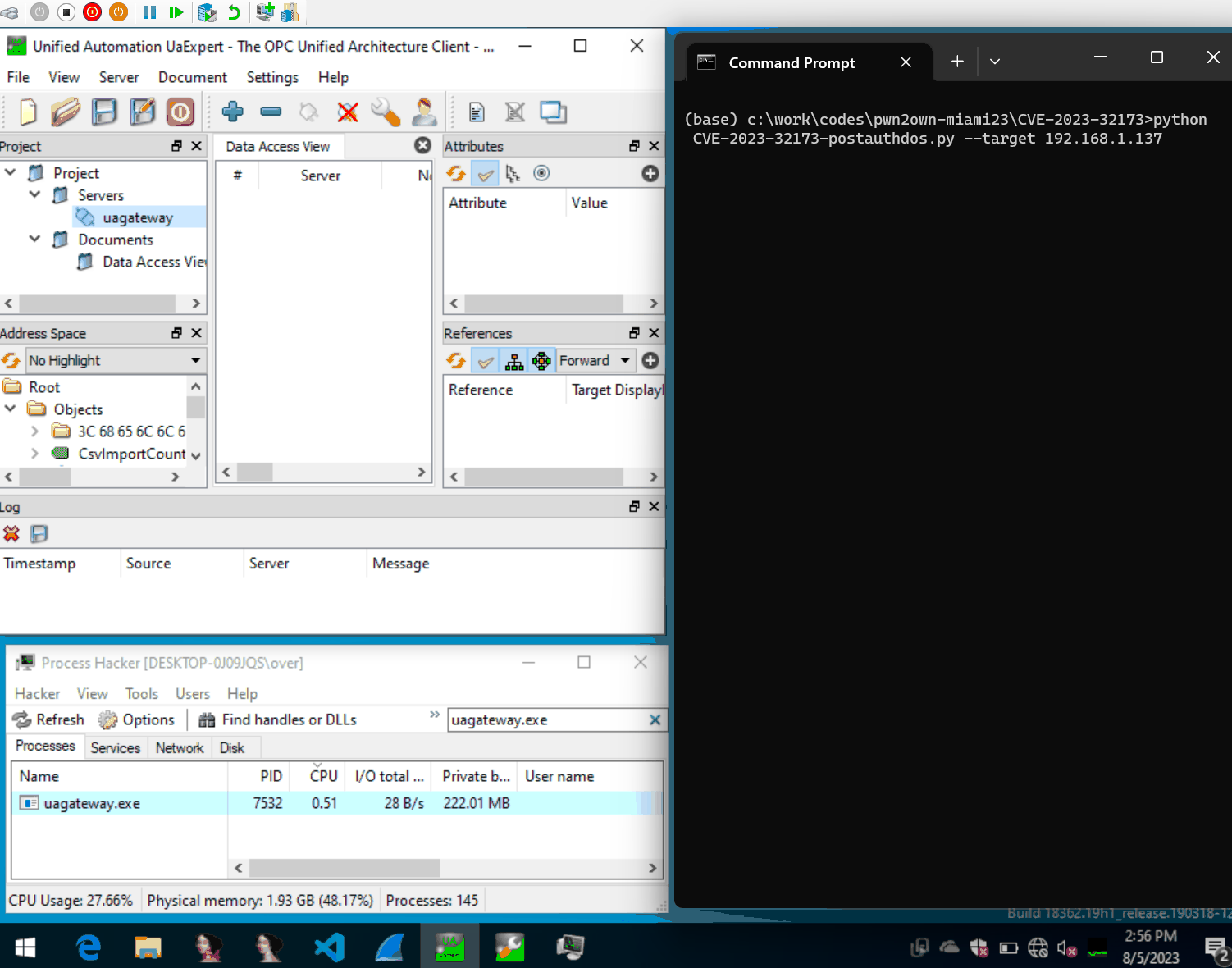Refresh the Attributes panel with orange arrows
The width and height of the screenshot is (1232, 968).
pyautogui.click(x=456, y=173)
